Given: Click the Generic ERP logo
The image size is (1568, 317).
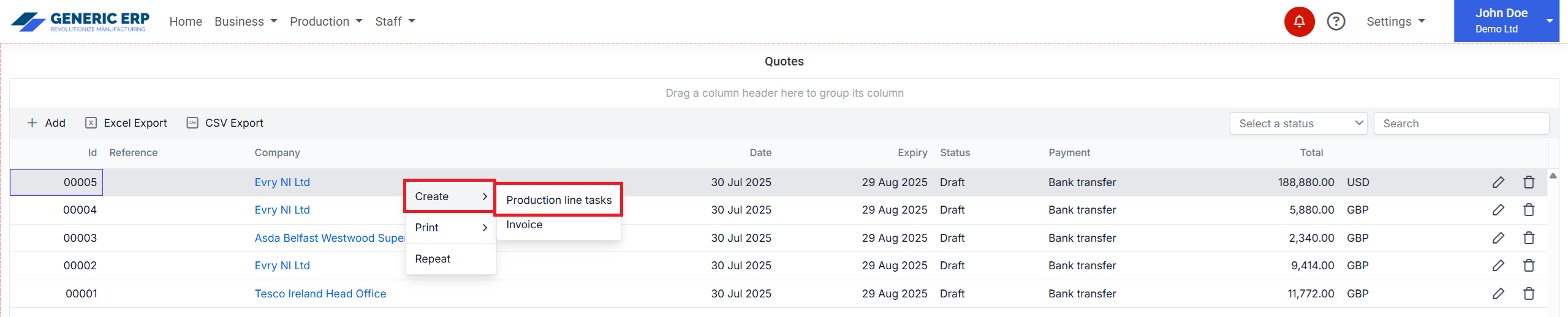Looking at the screenshot, I should (x=80, y=21).
